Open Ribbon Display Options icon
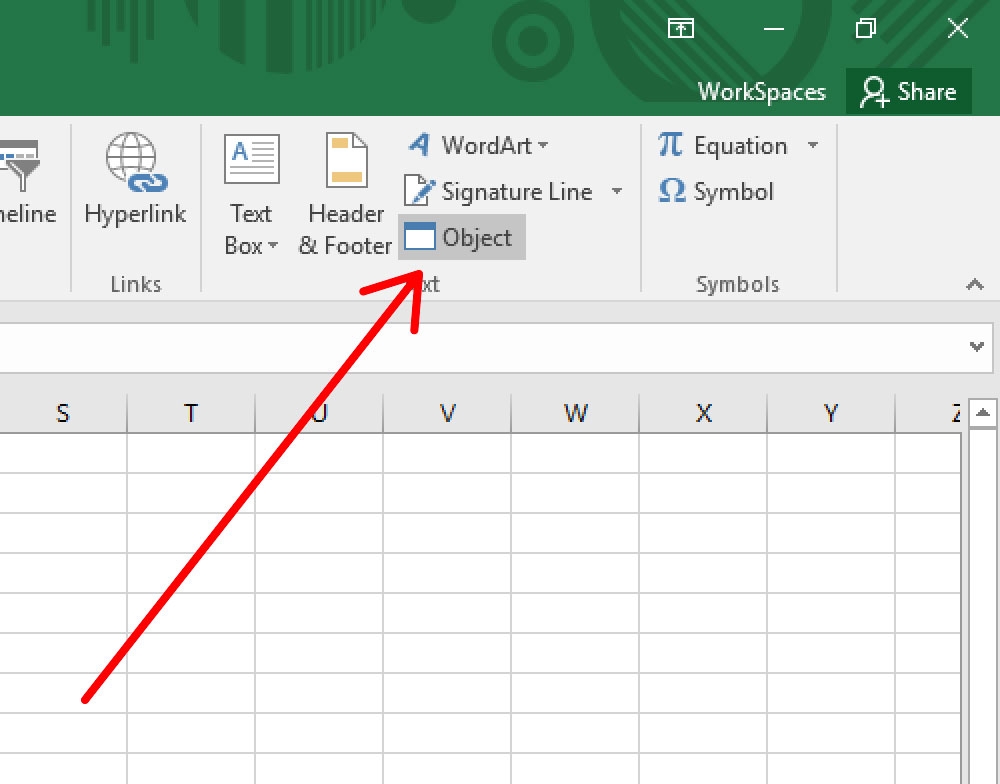Image resolution: width=1000 pixels, height=784 pixels. 680,28
